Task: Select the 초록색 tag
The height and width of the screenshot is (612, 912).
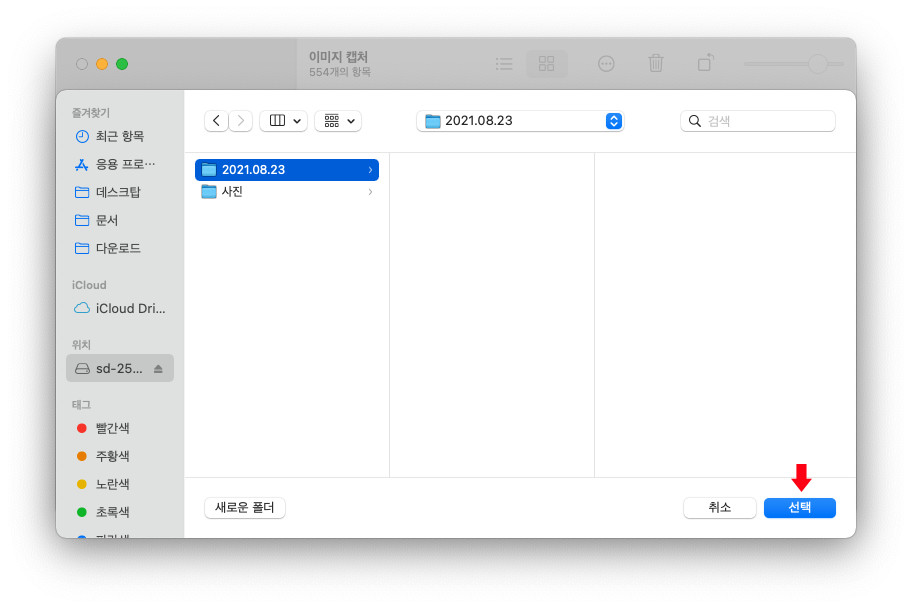Action: pos(120,512)
